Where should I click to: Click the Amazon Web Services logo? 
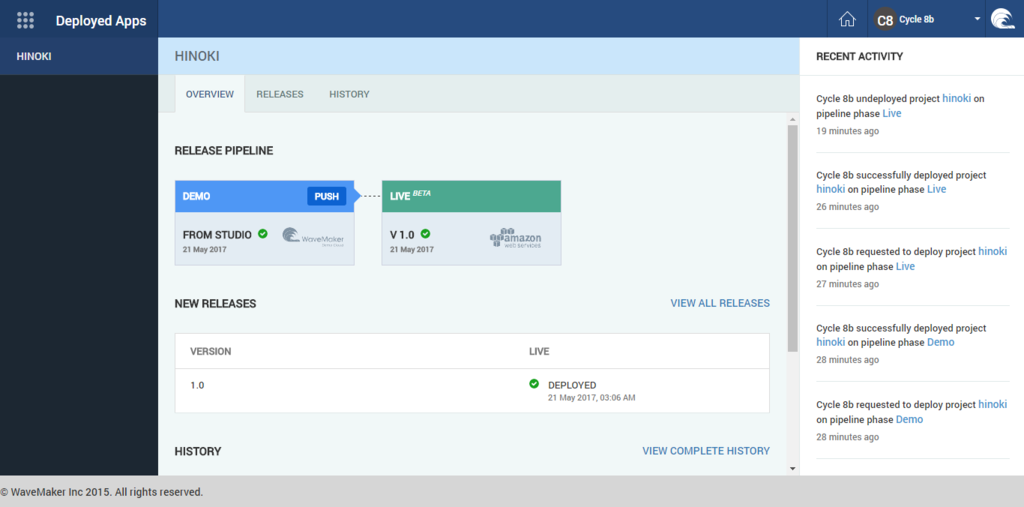coord(515,238)
